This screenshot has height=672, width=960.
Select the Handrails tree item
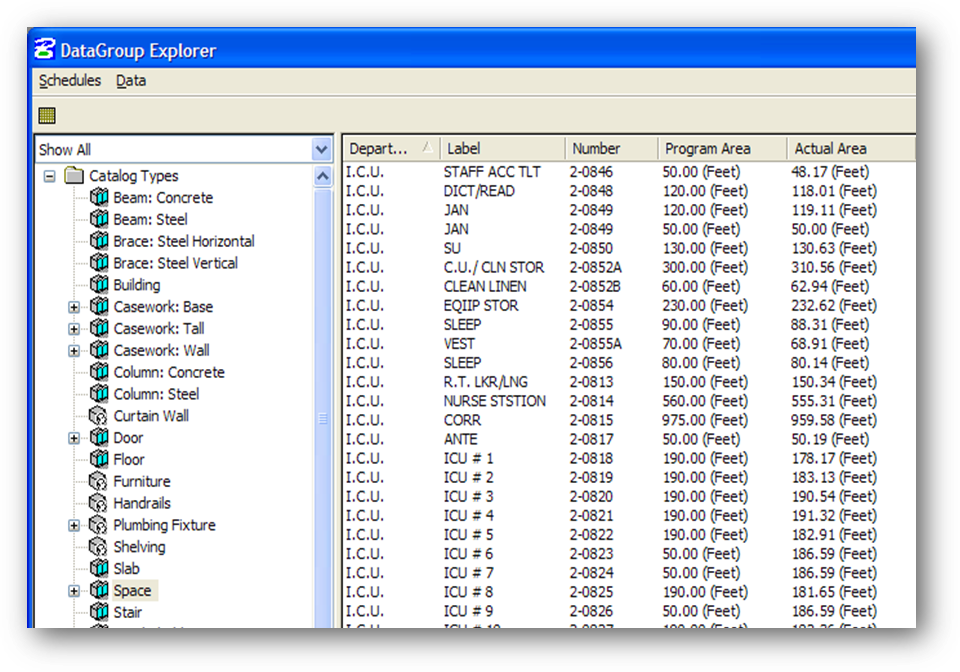[142, 503]
